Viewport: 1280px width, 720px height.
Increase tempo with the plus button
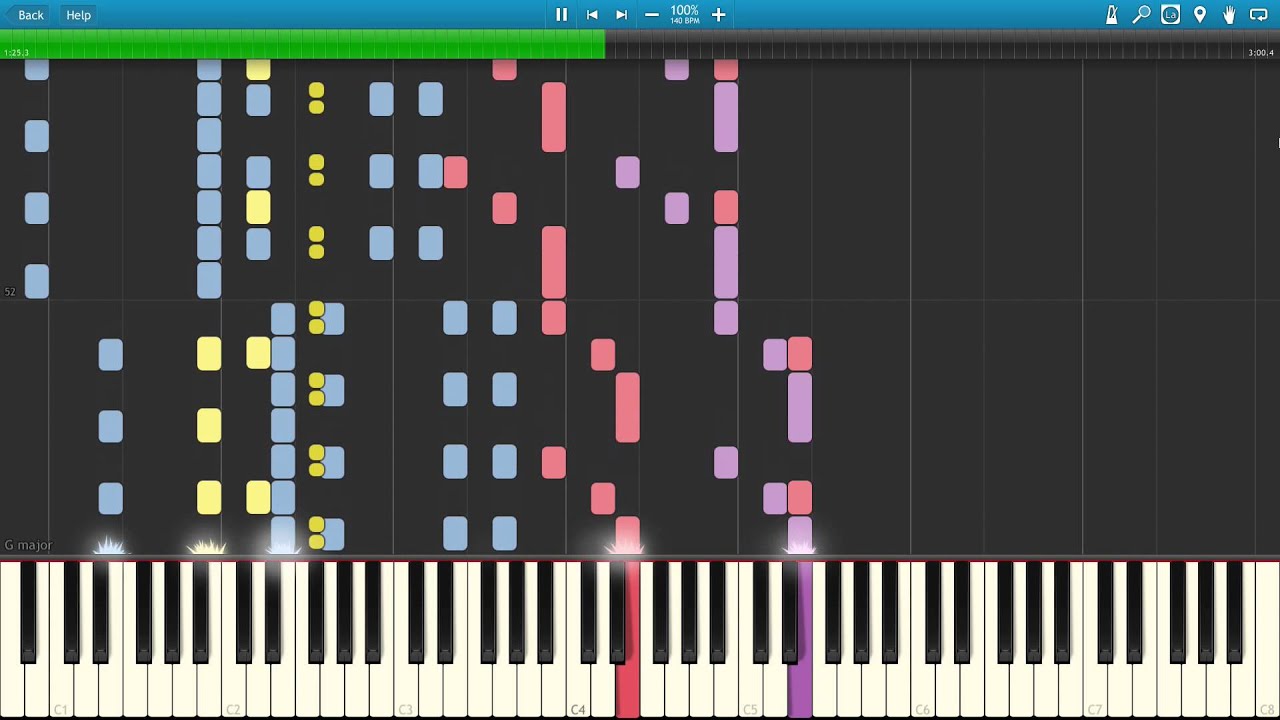tap(718, 15)
